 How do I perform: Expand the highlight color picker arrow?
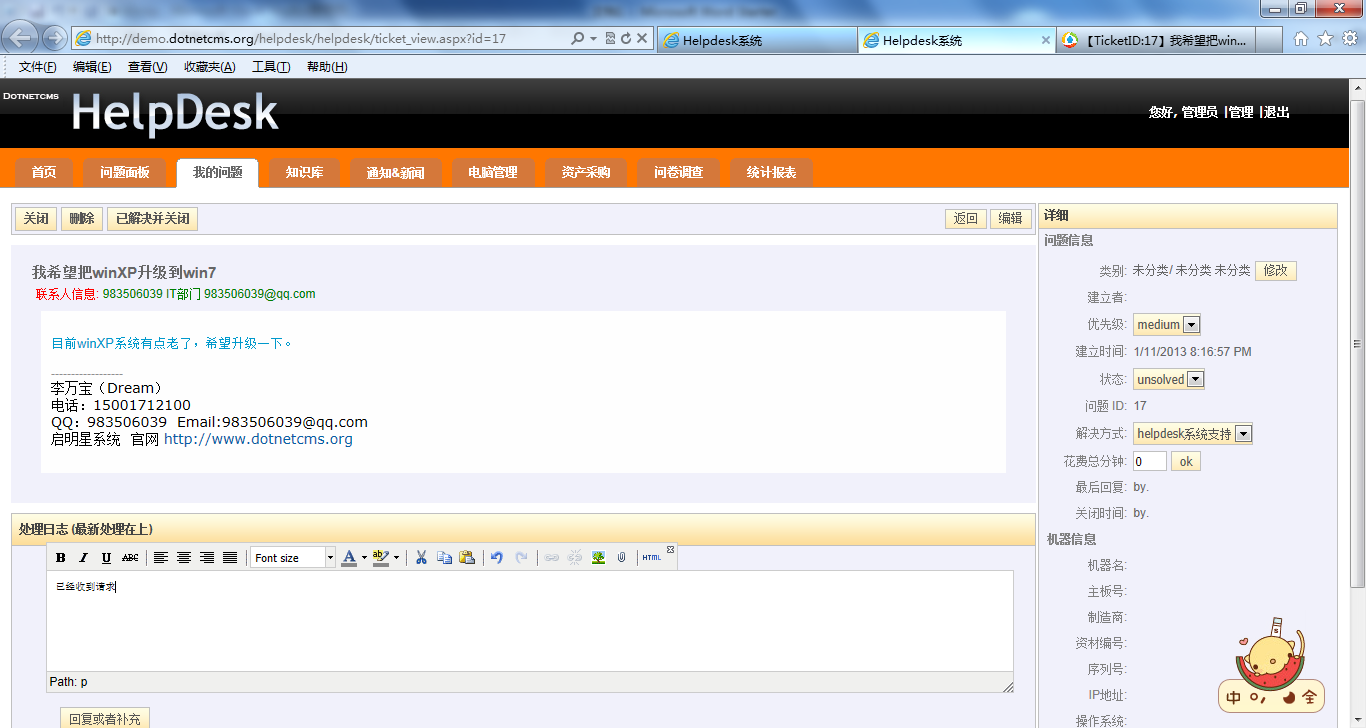pos(396,558)
